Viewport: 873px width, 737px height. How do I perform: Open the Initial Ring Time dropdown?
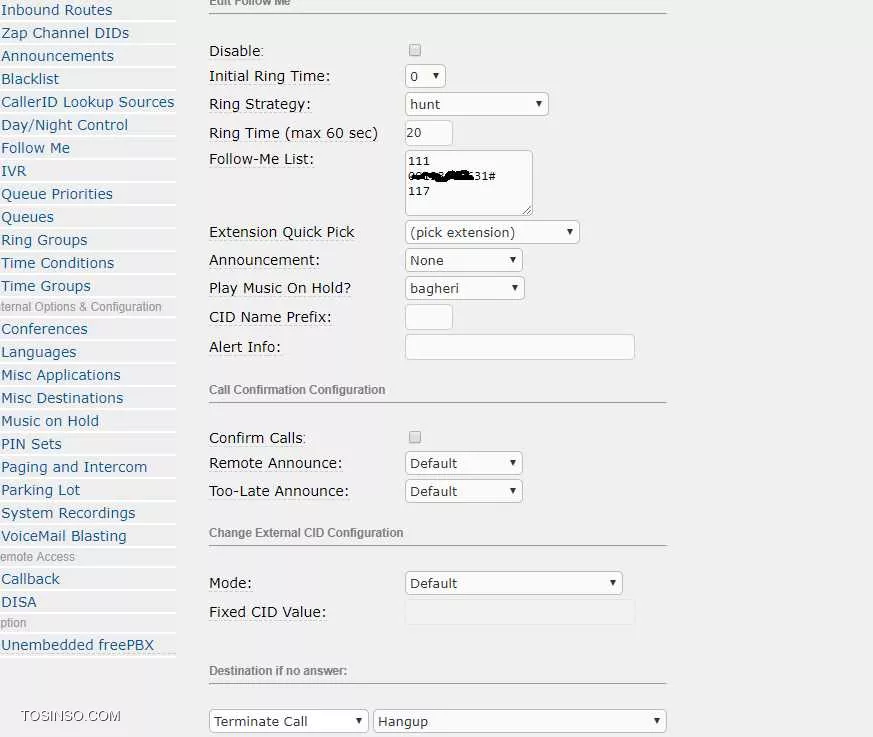click(x=425, y=76)
